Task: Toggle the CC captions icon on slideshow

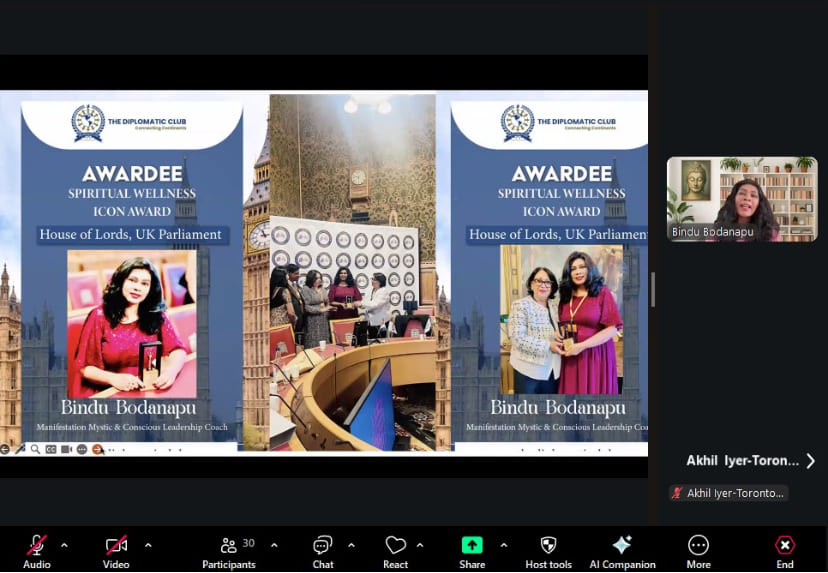Action: [50, 450]
